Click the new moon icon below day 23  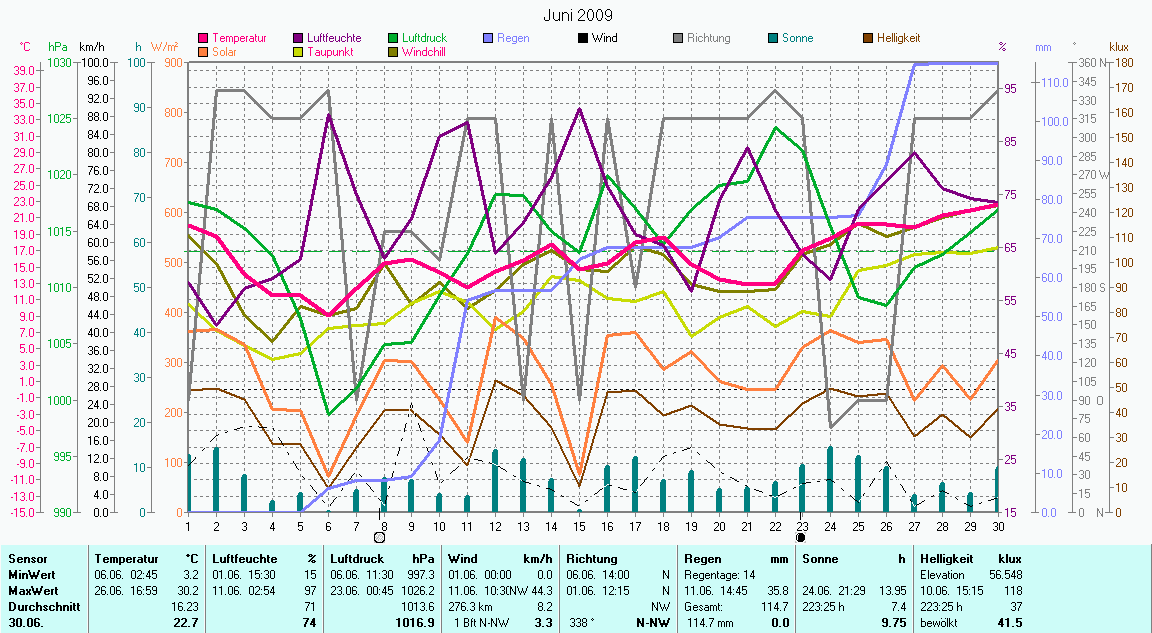[800, 537]
